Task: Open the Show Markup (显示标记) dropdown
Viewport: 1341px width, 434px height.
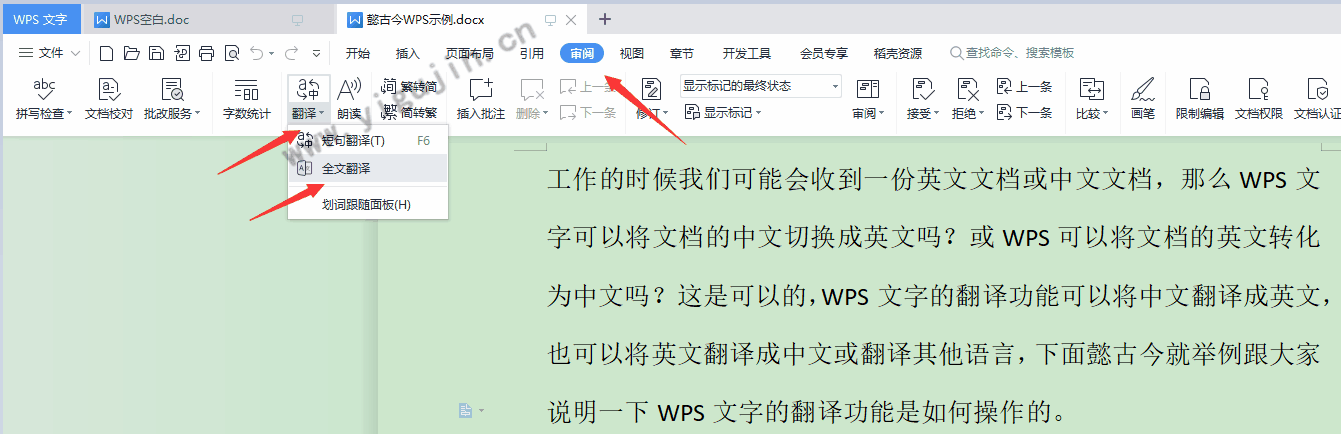Action: click(x=723, y=112)
